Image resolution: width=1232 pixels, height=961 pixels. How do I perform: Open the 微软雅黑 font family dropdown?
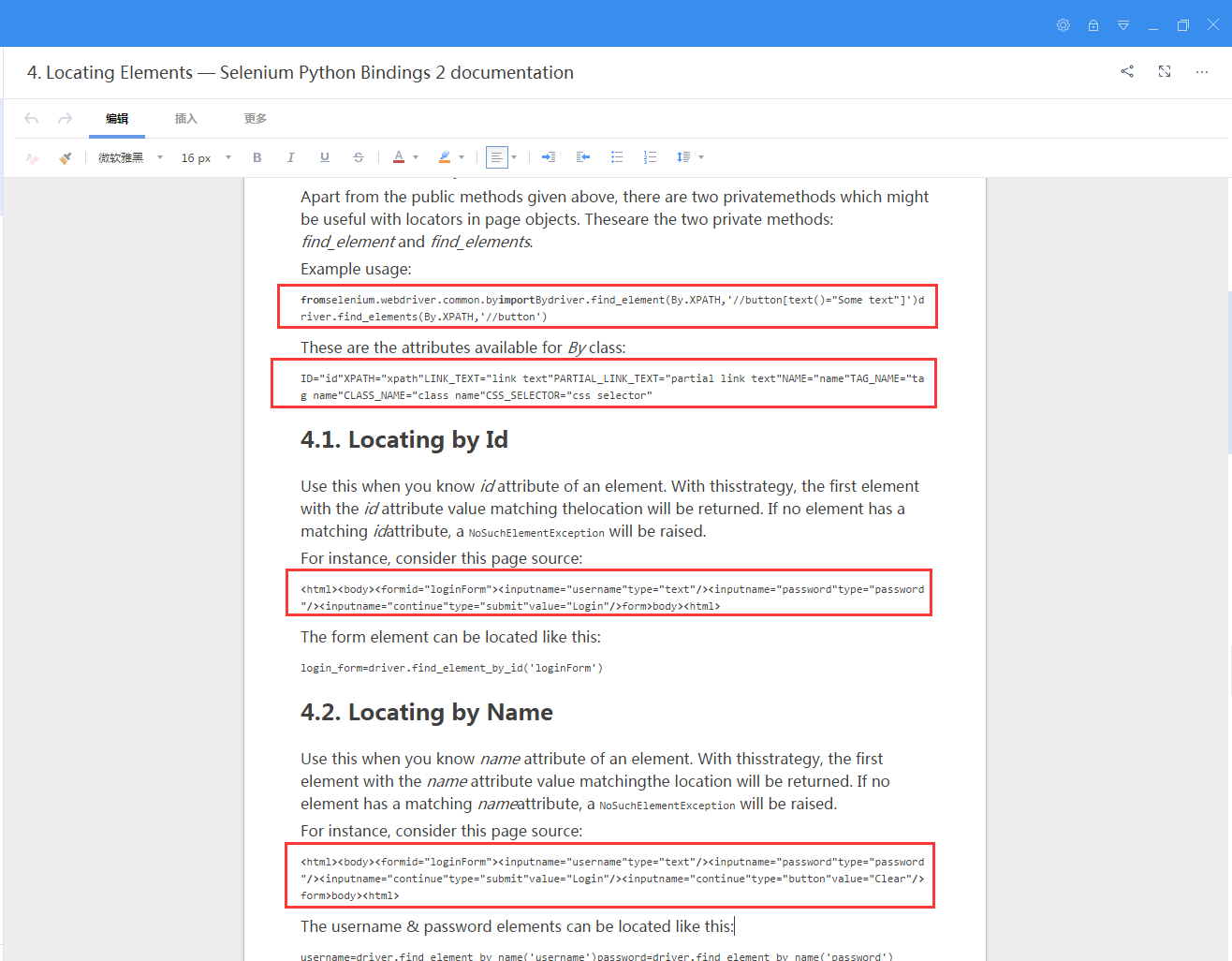pyautogui.click(x=131, y=157)
